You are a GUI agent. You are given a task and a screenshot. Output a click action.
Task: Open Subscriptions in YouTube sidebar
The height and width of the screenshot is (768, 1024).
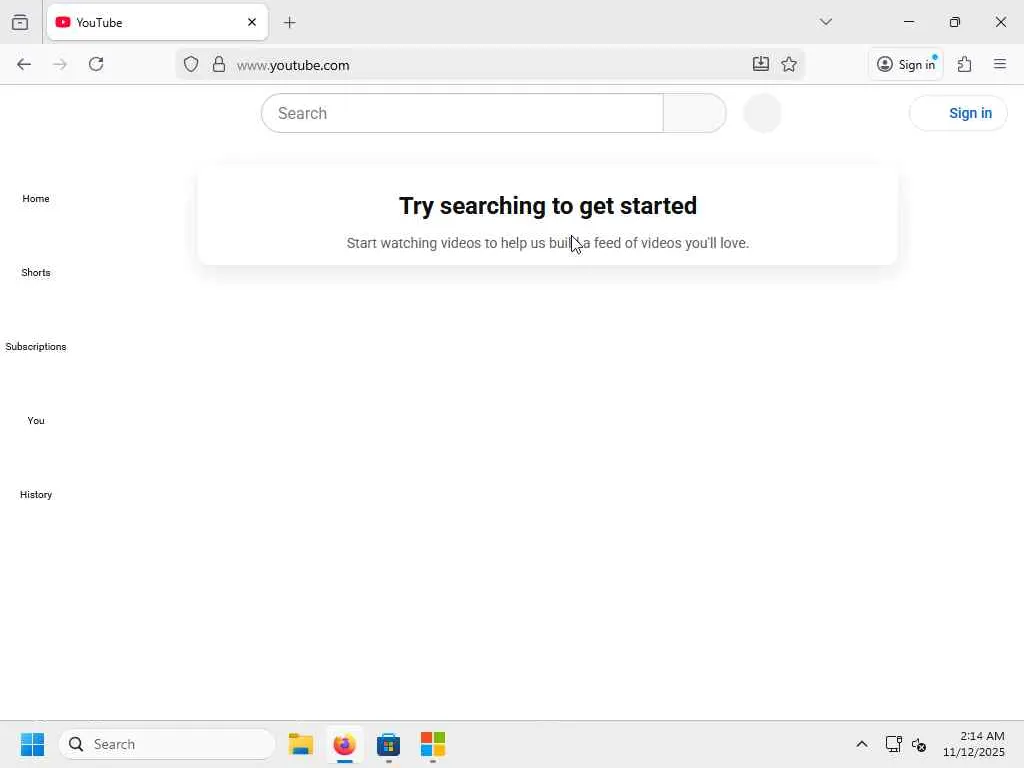tap(36, 346)
